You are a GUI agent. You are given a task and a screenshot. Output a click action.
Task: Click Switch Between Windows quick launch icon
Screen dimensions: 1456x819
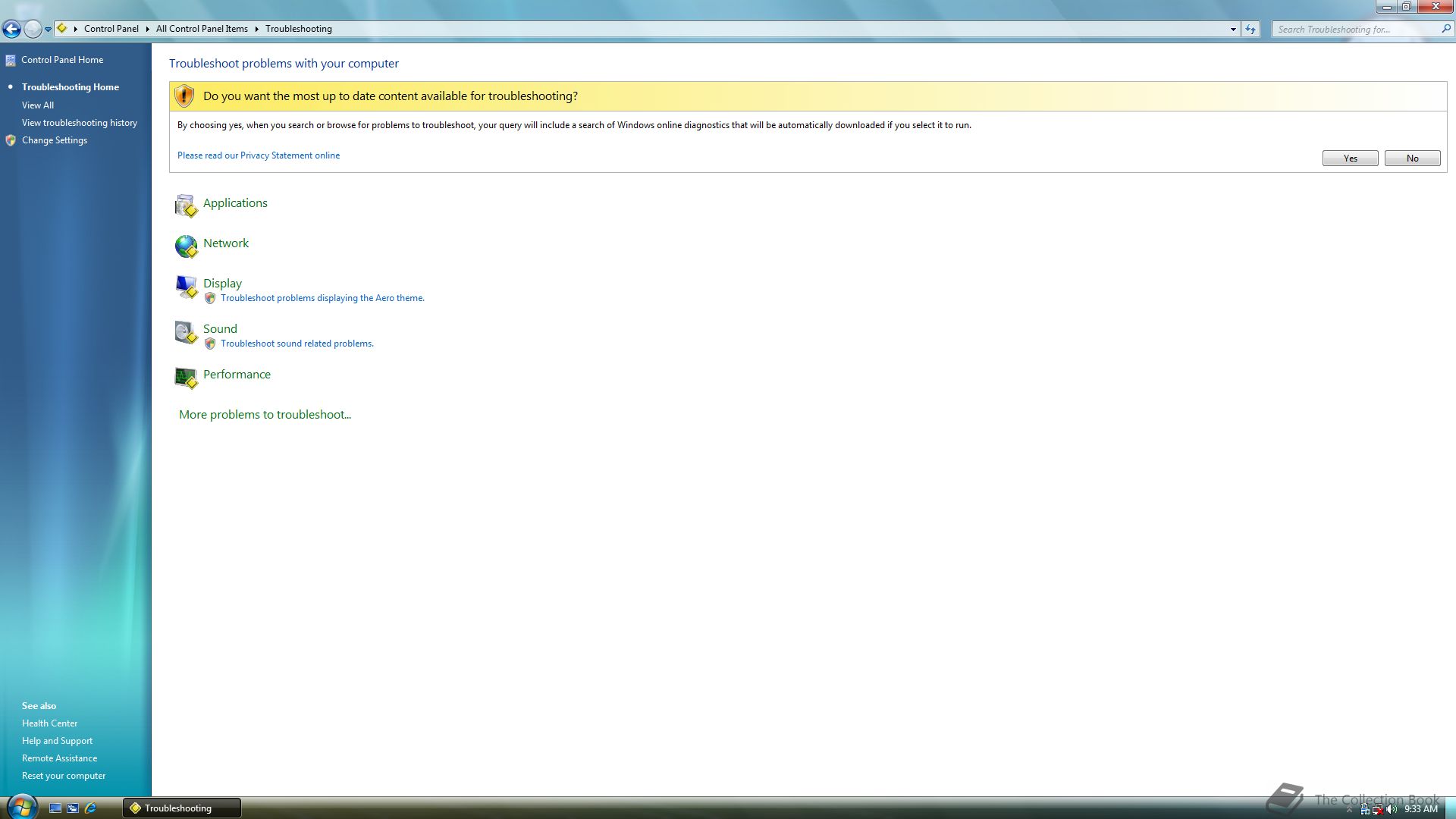73,808
